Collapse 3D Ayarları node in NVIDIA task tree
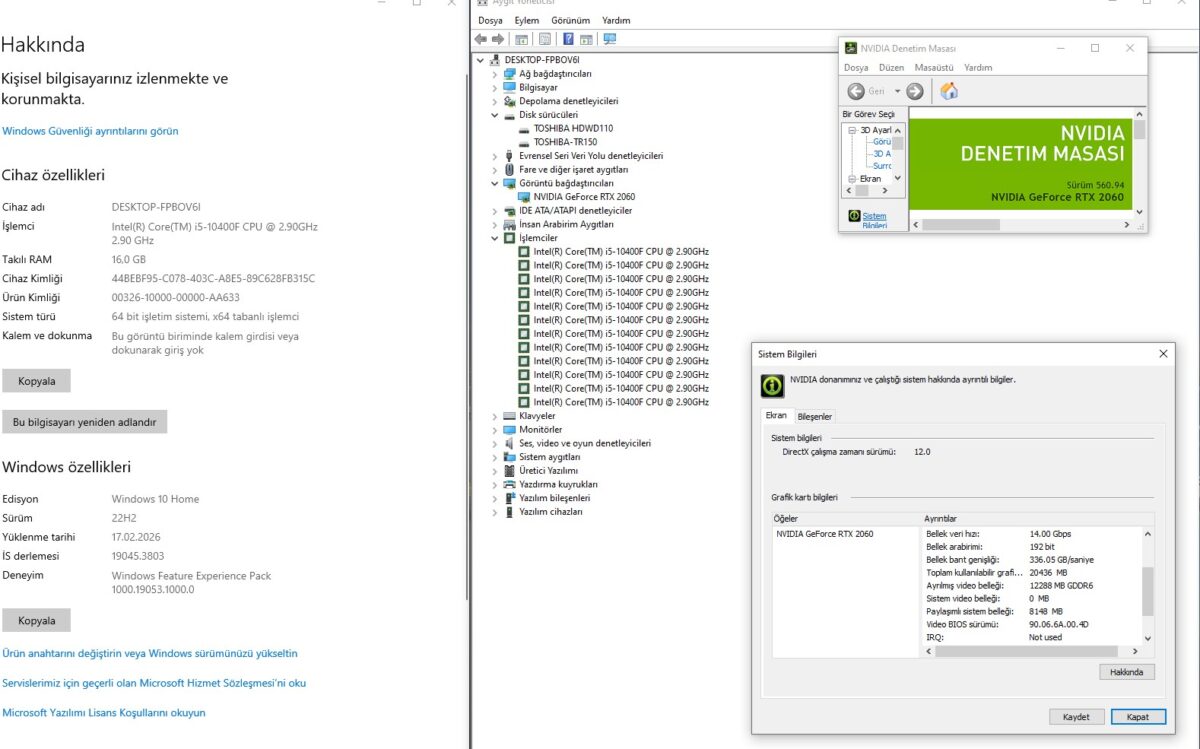This screenshot has height=749, width=1200. point(853,130)
